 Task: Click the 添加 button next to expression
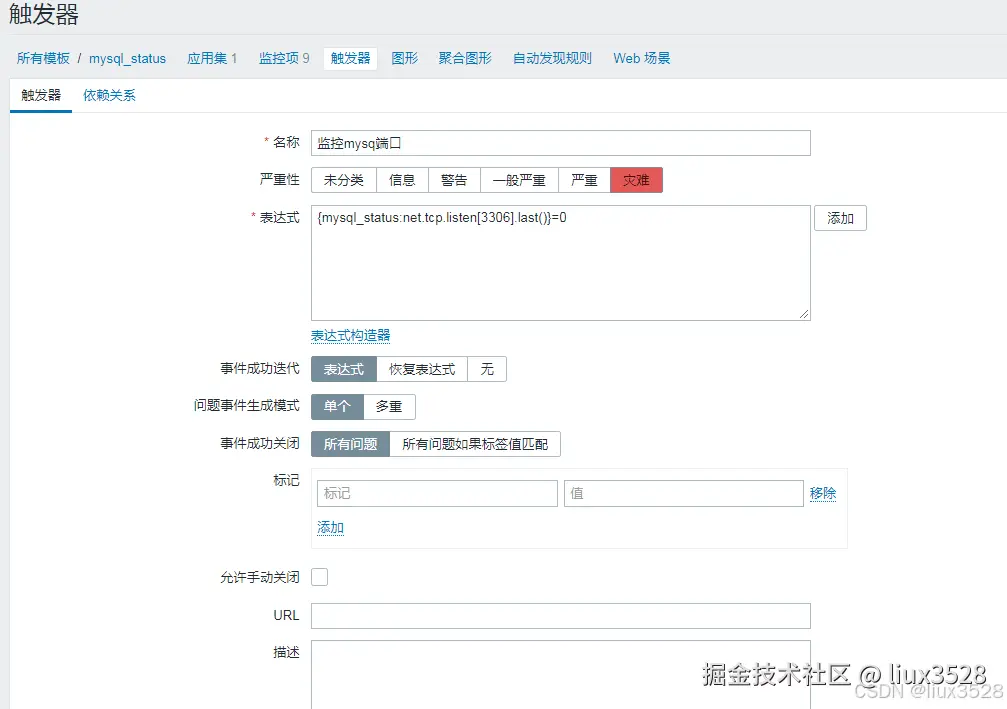tap(840, 217)
